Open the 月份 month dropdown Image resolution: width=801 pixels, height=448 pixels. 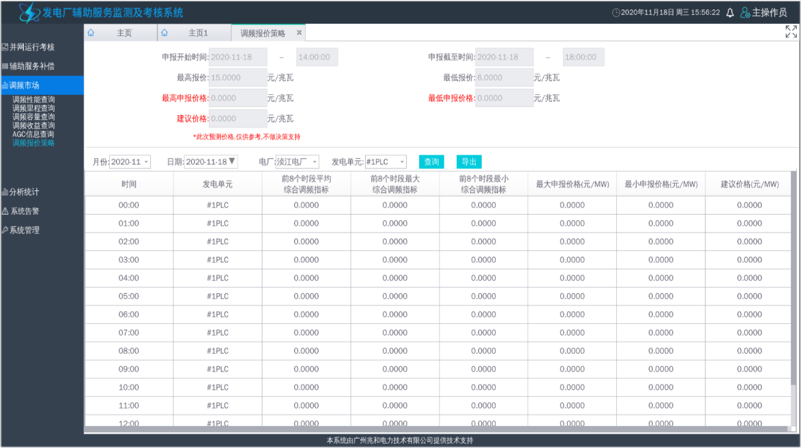click(x=130, y=162)
